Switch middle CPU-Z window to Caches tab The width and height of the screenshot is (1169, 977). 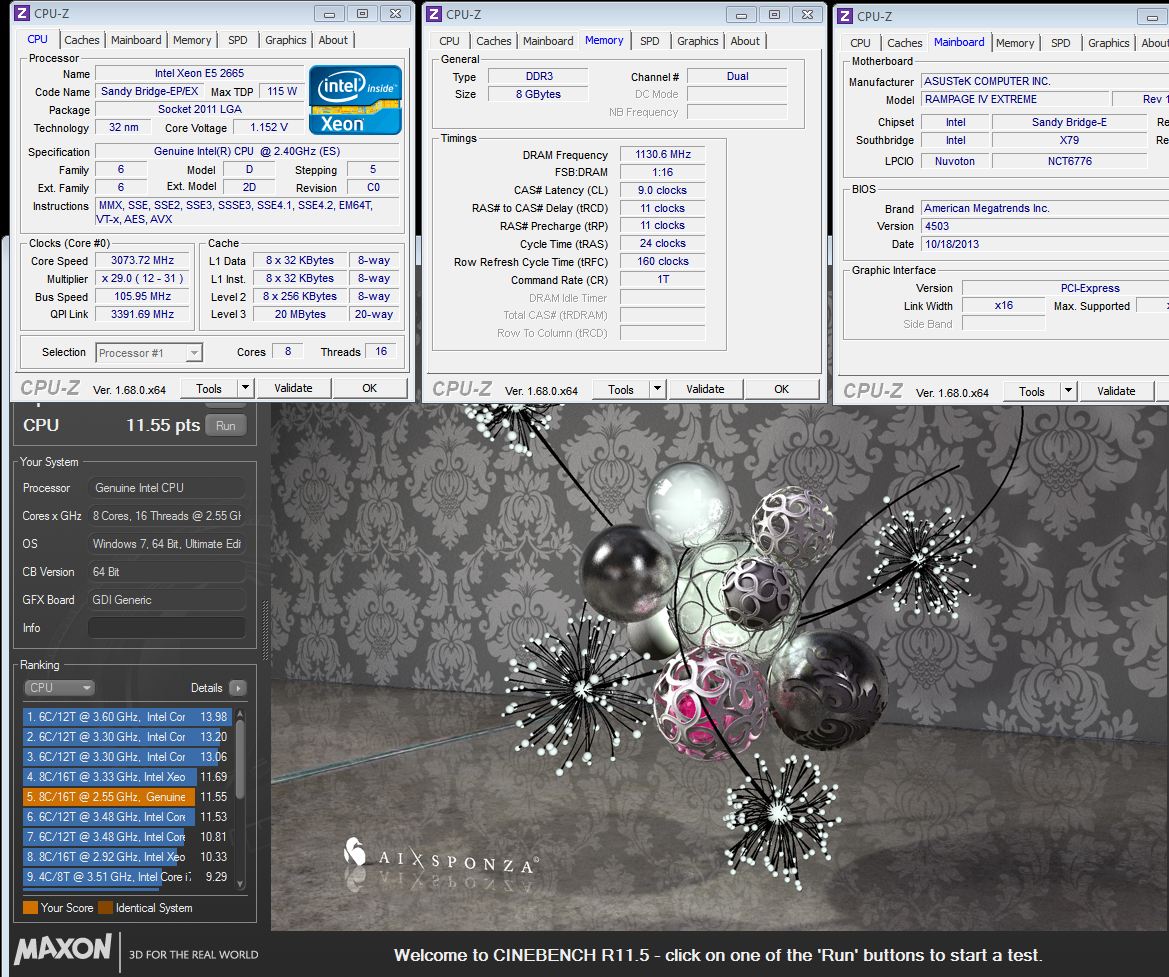pyautogui.click(x=494, y=41)
